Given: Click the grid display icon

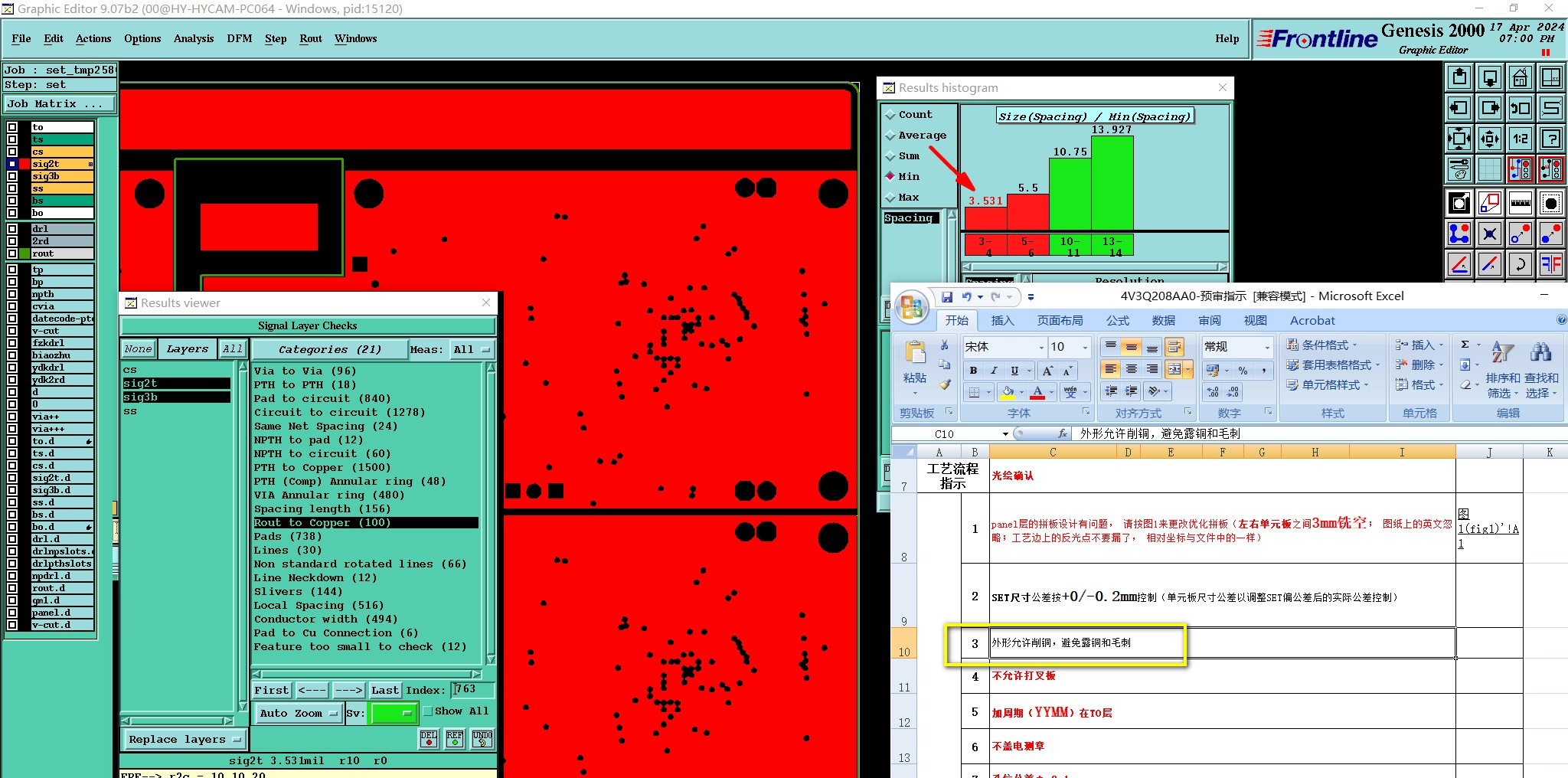Looking at the screenshot, I should tap(1489, 169).
